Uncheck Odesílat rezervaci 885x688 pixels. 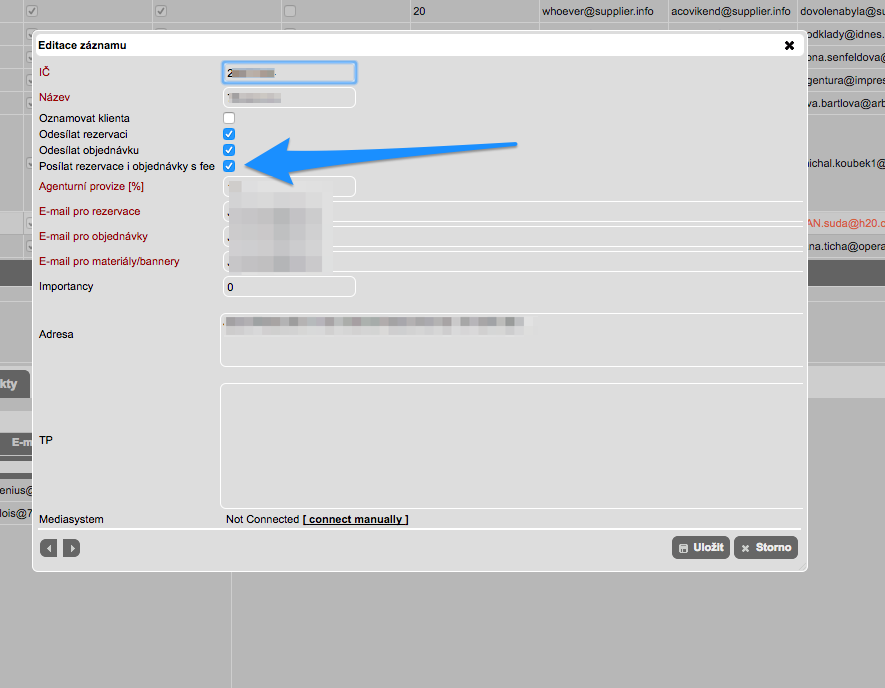click(x=229, y=134)
